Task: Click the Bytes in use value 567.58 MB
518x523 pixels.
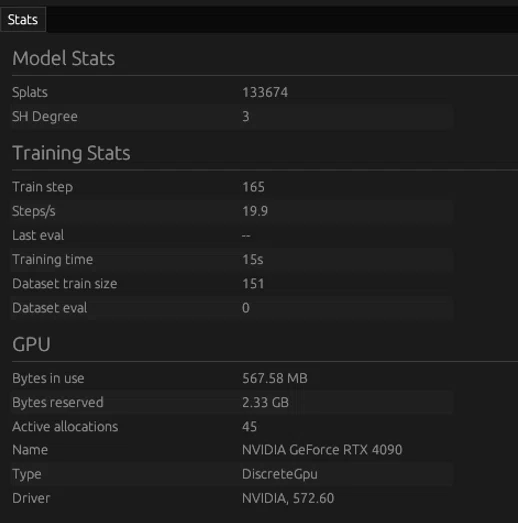Action: coord(275,378)
